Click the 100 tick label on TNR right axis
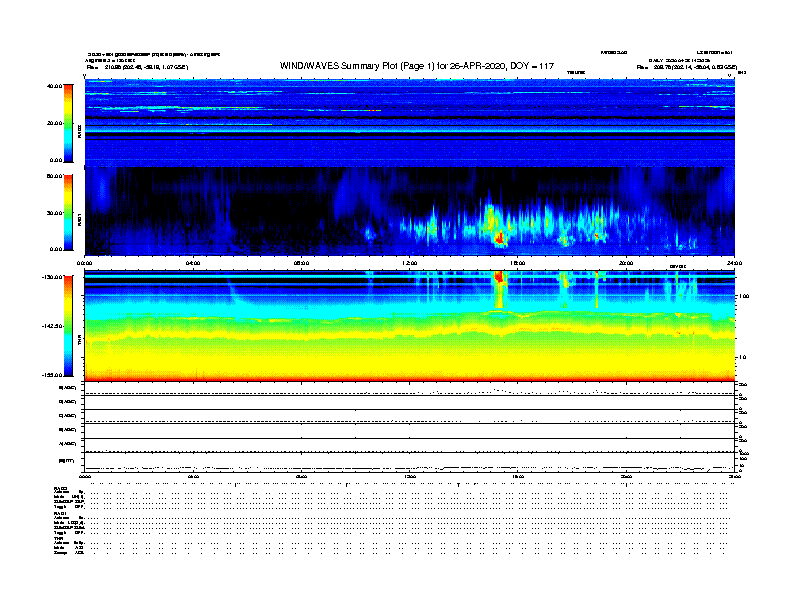This screenshot has width=792, height=612. click(744, 296)
